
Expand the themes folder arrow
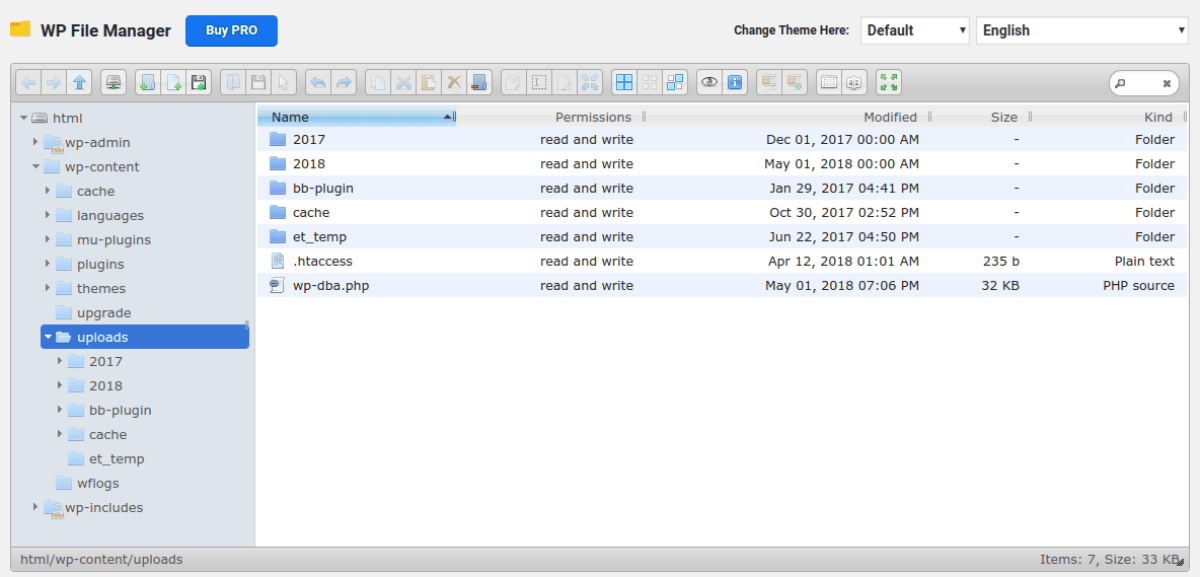48,288
